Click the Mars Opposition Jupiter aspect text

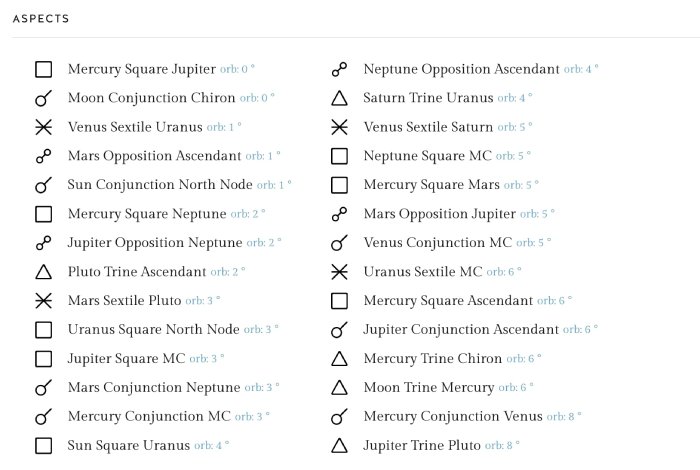tap(440, 214)
